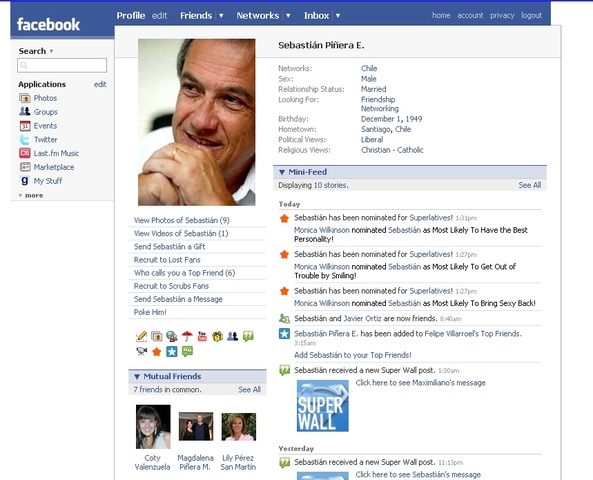Click the Poke Him! link
This screenshot has width=593, height=480.
point(150,312)
